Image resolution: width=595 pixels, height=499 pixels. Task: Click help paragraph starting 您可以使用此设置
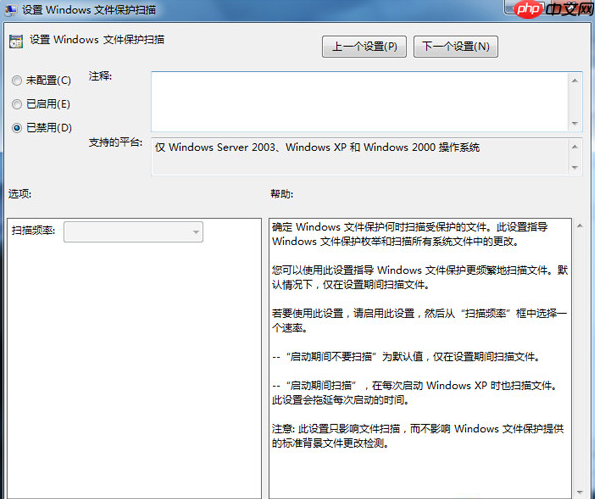420,277
